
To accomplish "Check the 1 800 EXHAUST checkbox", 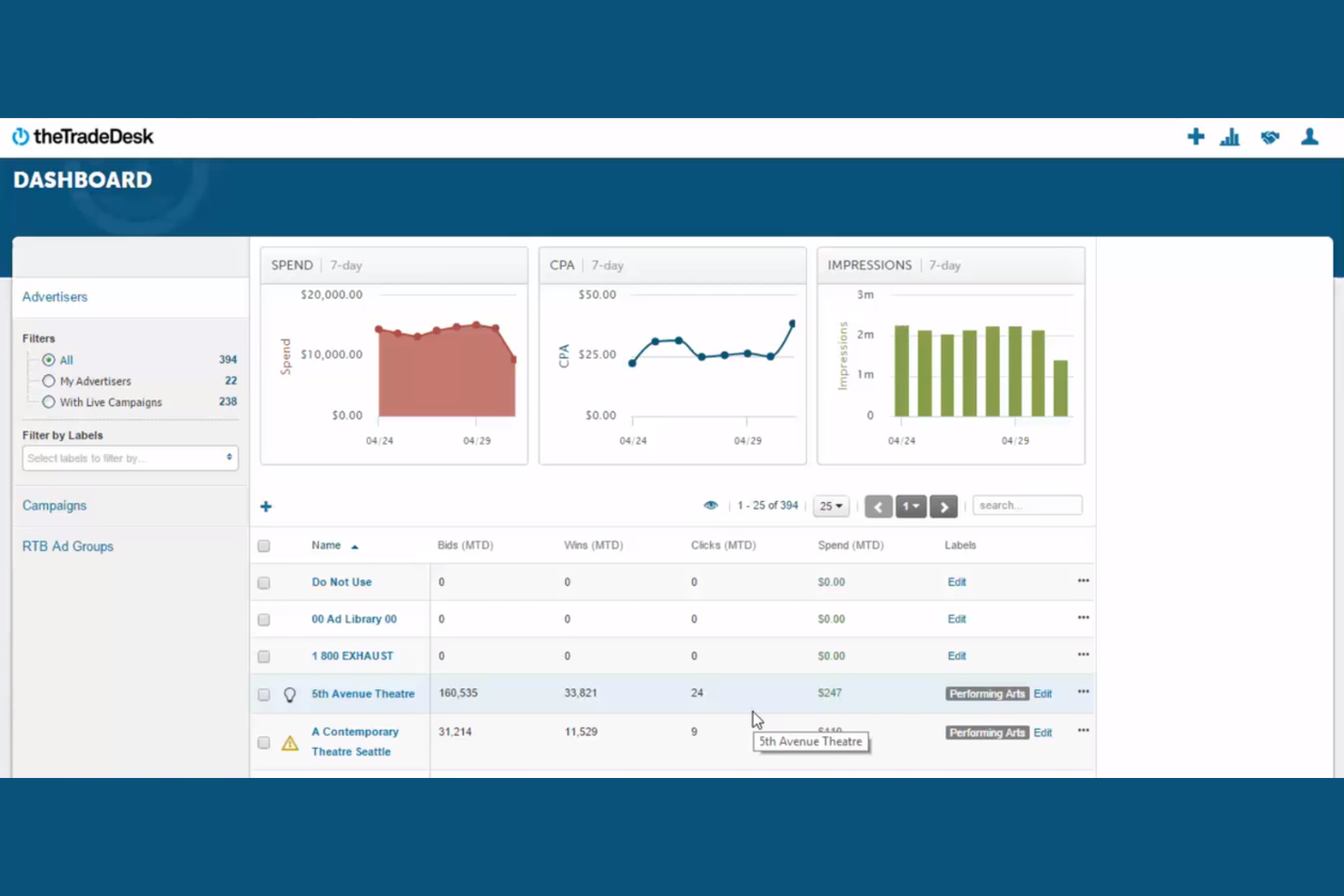I will (x=263, y=656).
